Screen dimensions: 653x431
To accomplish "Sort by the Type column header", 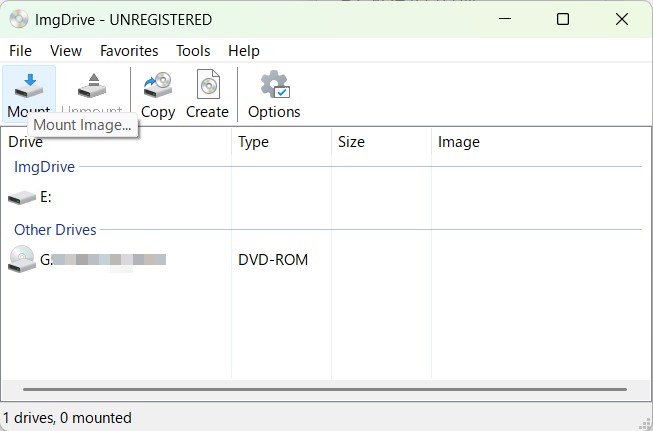I will 282,142.
